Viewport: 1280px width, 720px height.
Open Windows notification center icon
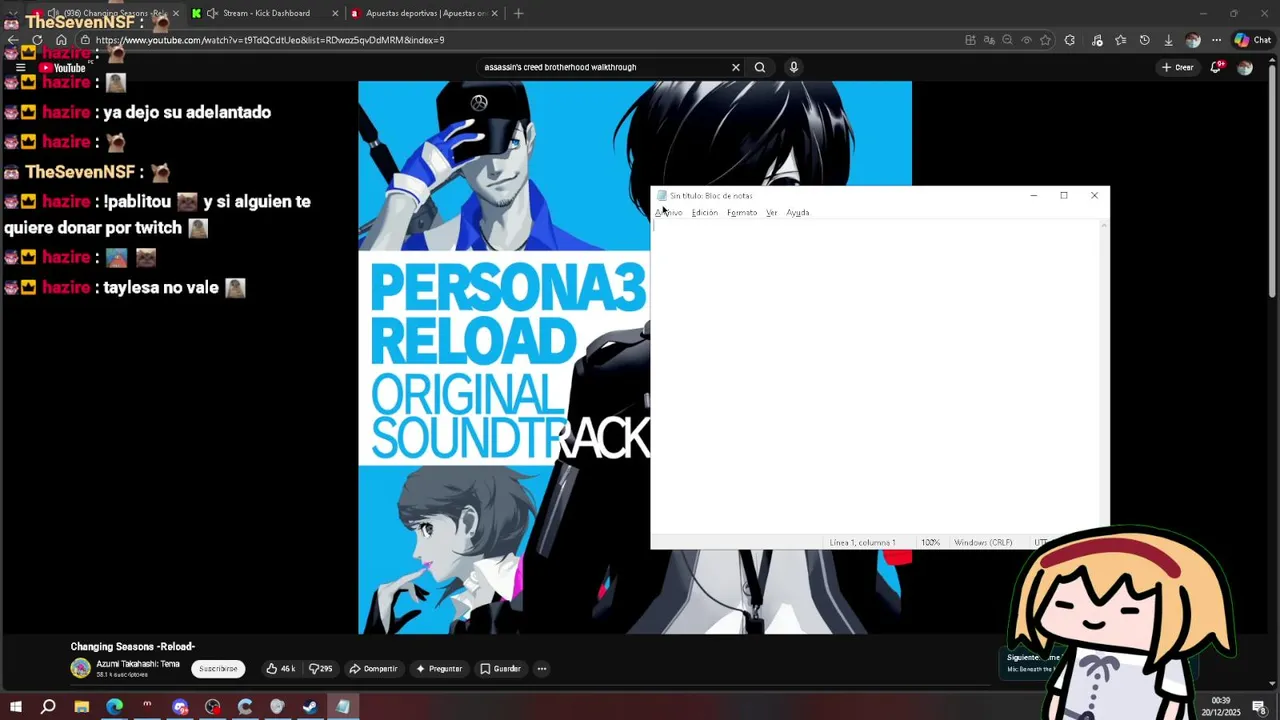[1259, 707]
